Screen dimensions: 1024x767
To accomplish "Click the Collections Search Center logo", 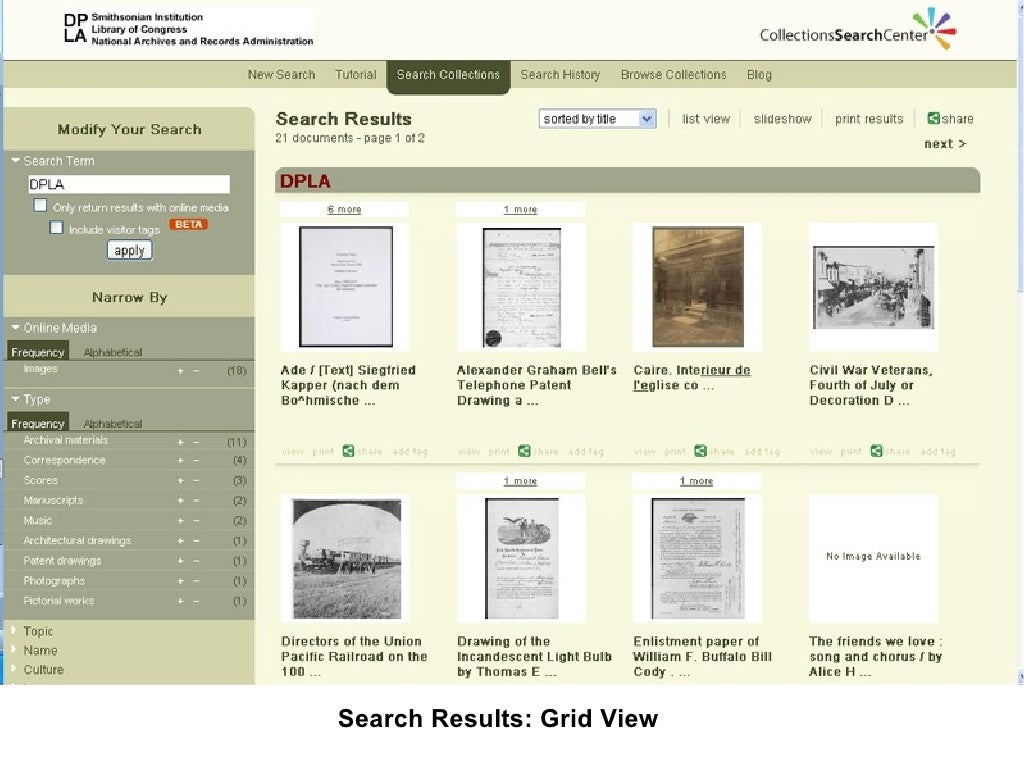I will (x=857, y=30).
